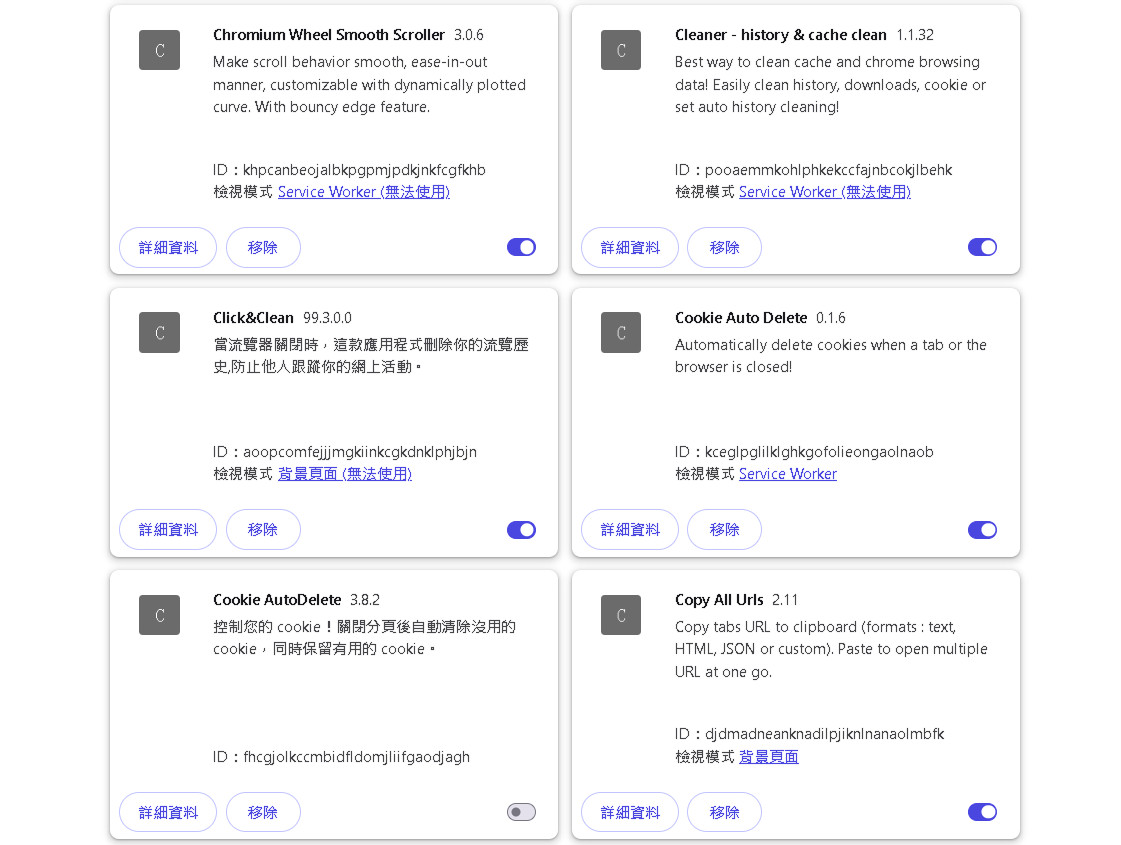Disable Chromium Wheel Smooth Scroller extension

pos(521,247)
